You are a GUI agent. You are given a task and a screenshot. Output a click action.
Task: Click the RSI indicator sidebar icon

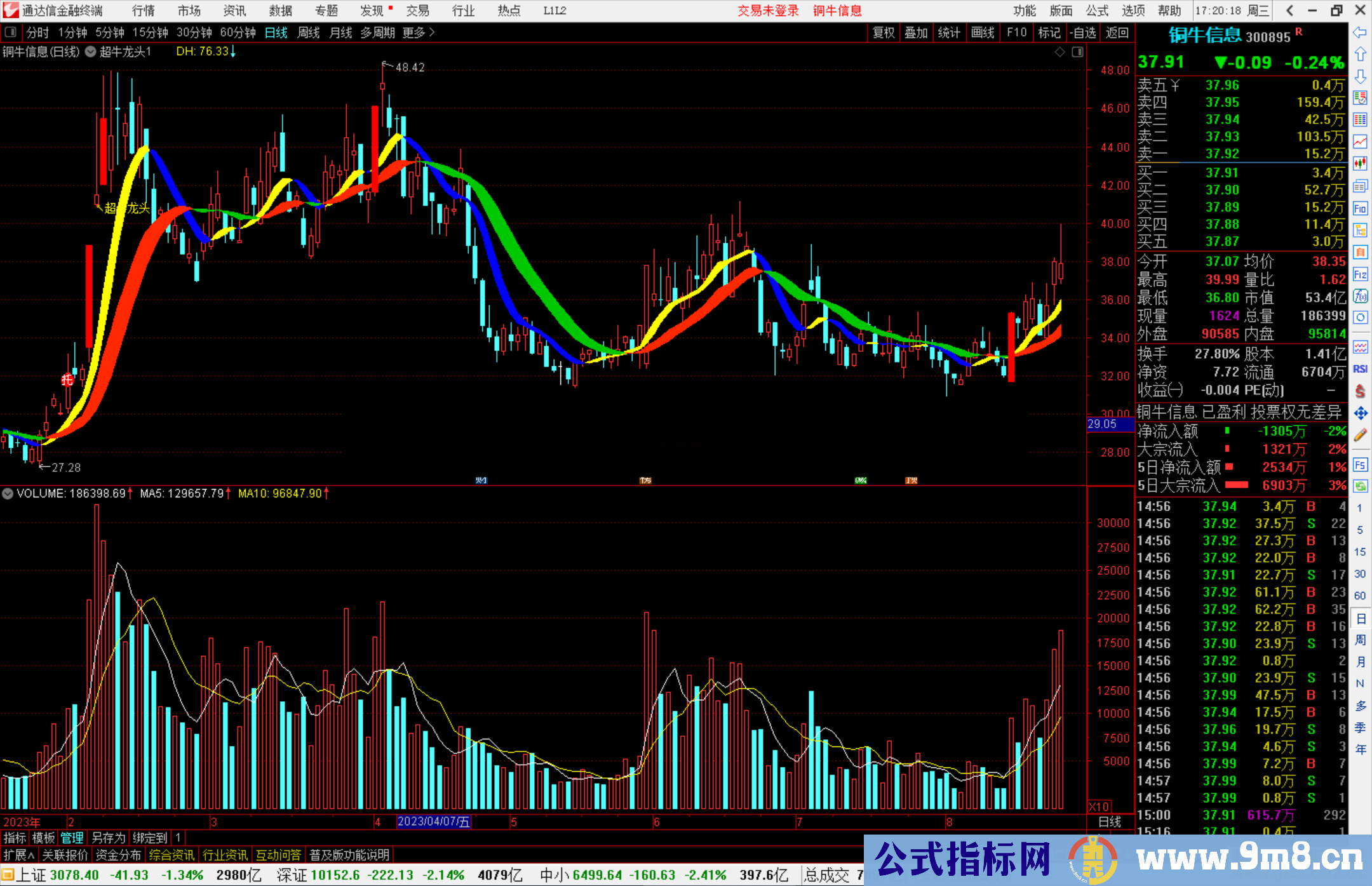pos(1360,369)
